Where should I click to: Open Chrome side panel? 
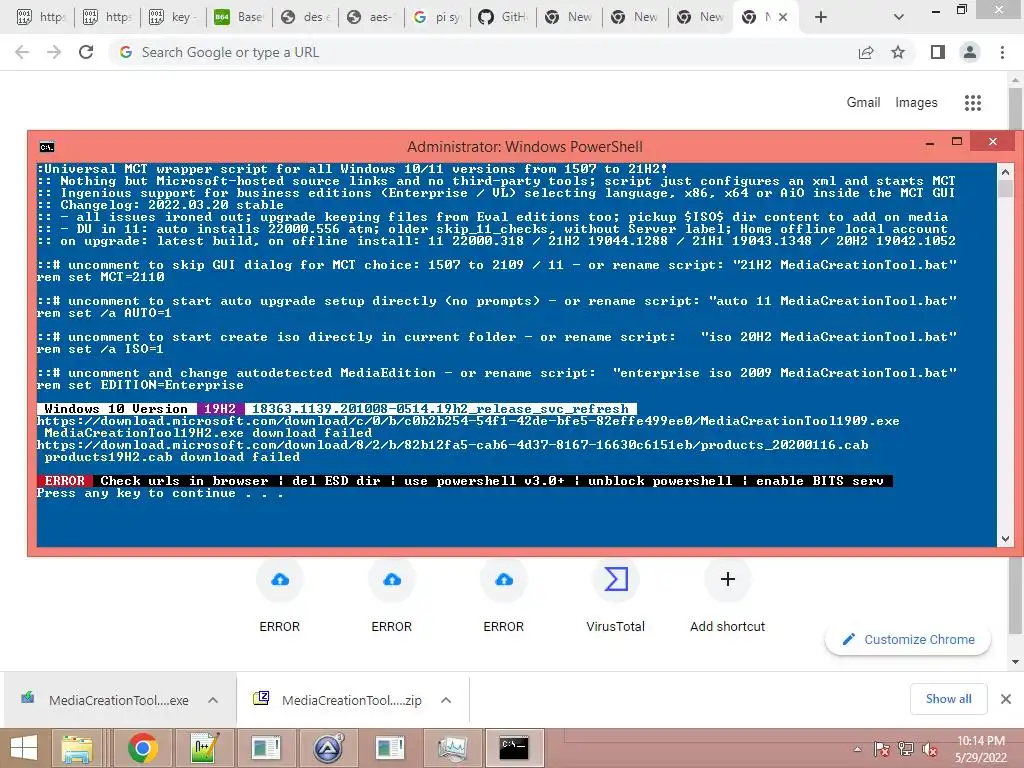(938, 52)
